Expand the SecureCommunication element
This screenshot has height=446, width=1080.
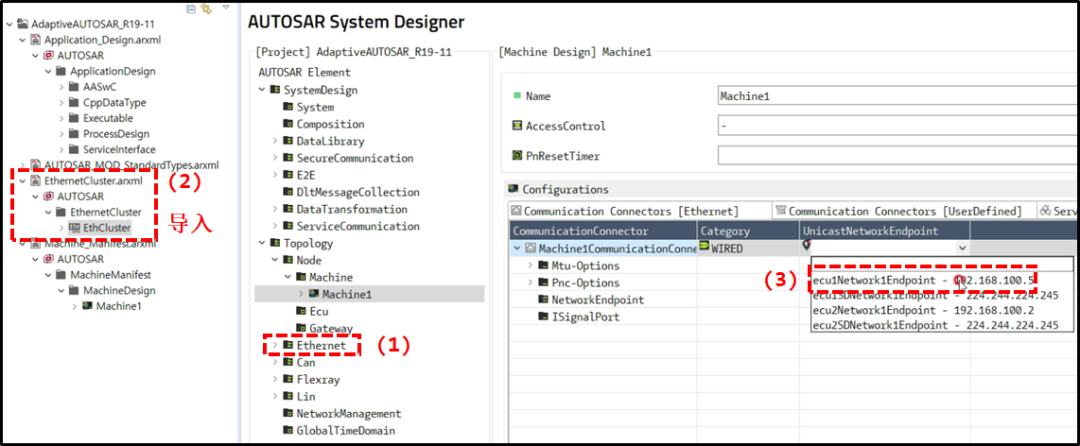click(275, 158)
